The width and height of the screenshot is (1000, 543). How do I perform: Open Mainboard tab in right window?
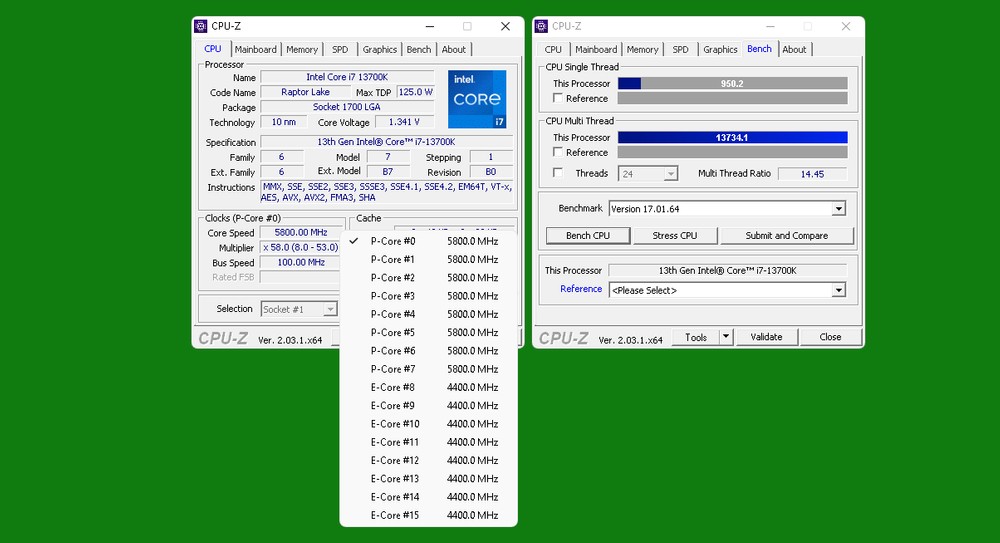tap(596, 50)
